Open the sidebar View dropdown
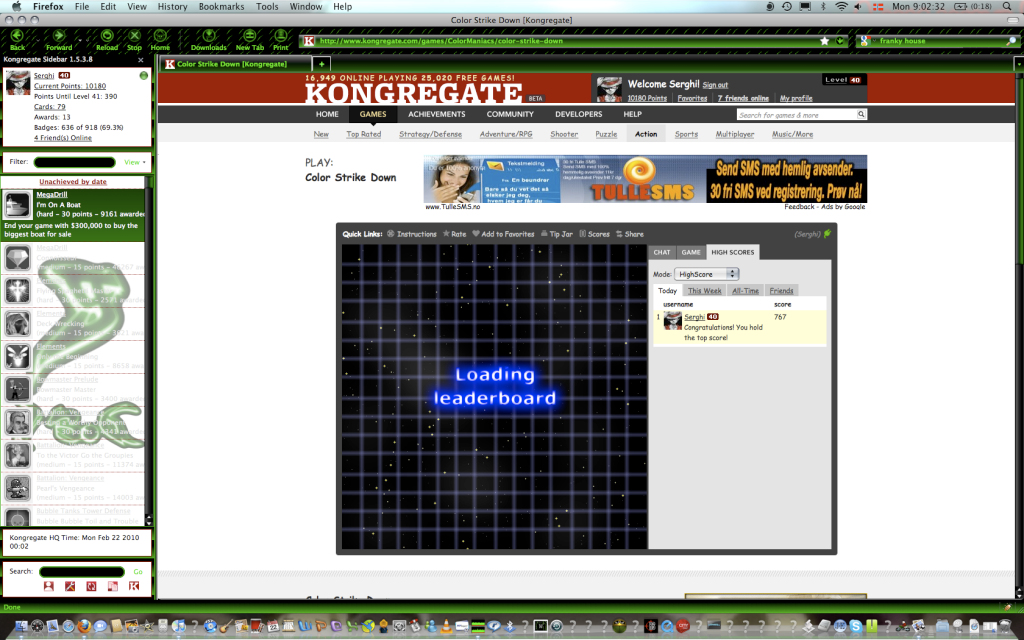This screenshot has width=1024, height=640. click(x=135, y=162)
